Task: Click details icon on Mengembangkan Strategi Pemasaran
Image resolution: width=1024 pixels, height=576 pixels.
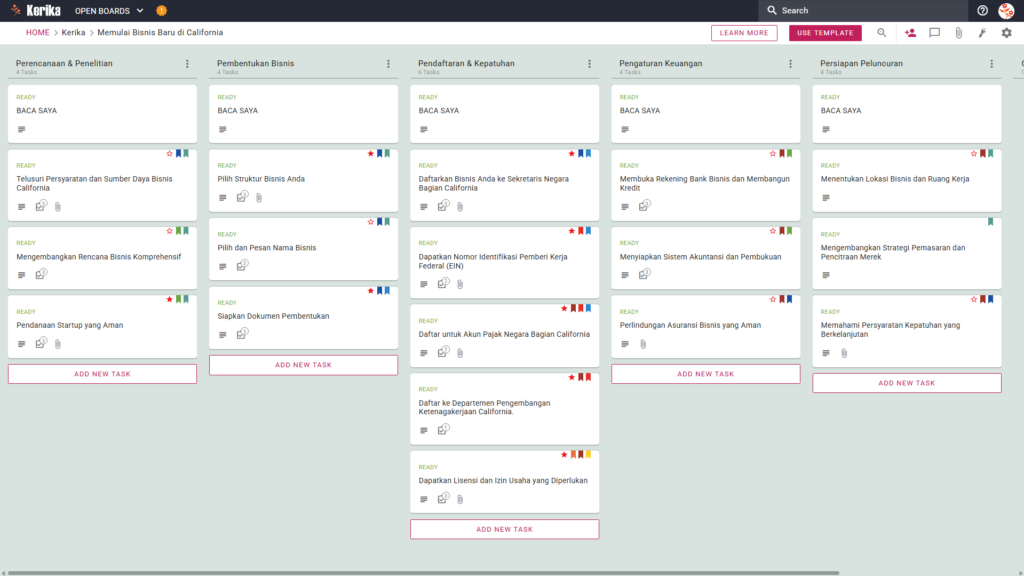Action: click(826, 275)
